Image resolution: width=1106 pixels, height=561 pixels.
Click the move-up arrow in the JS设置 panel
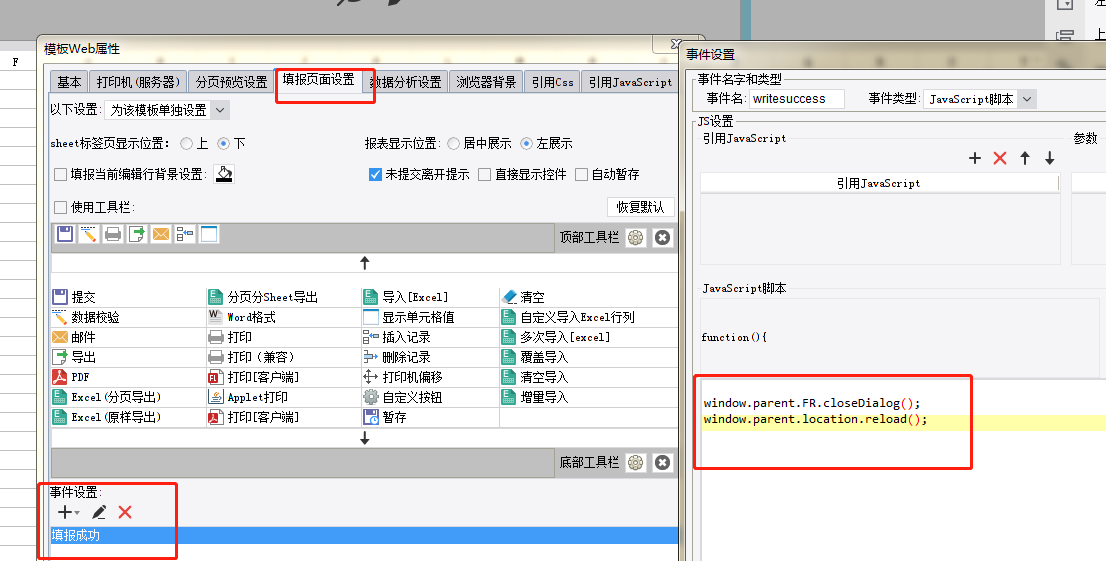coord(1025,158)
